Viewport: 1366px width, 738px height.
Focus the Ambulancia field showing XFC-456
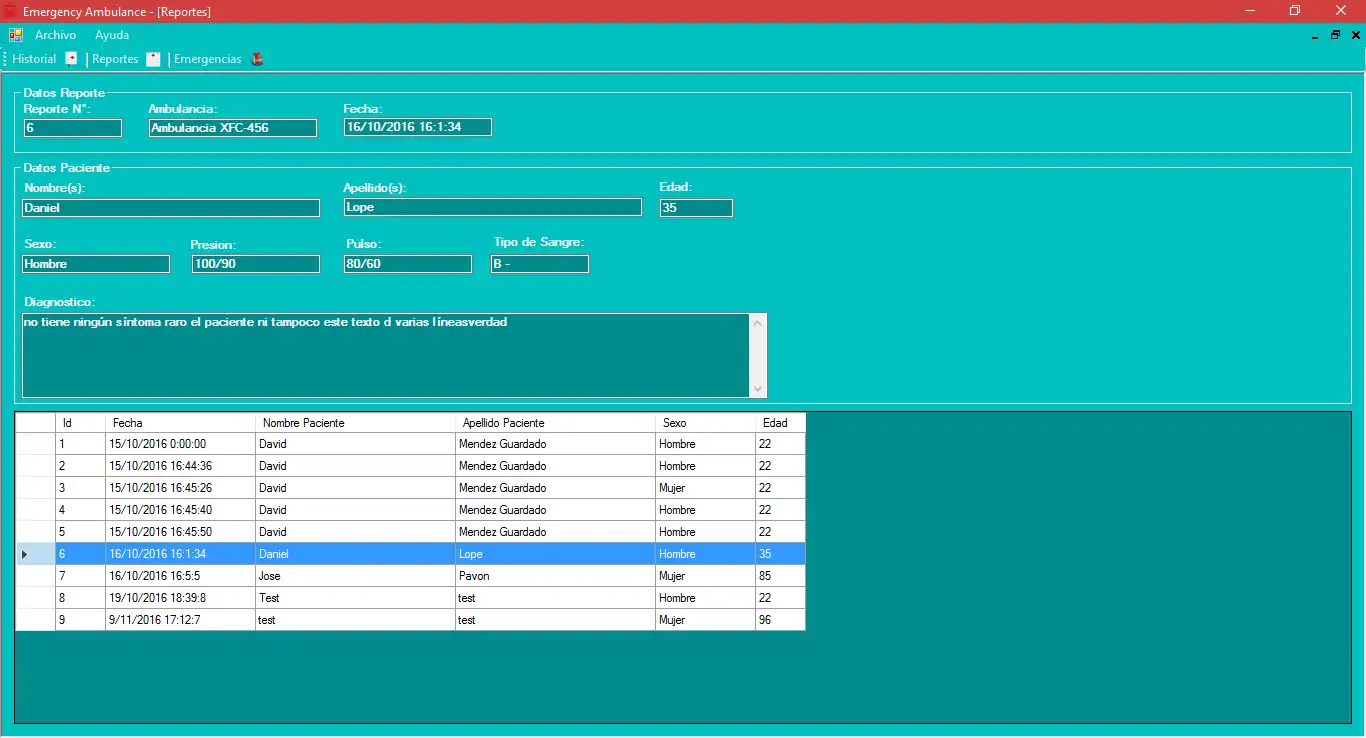pyautogui.click(x=232, y=128)
